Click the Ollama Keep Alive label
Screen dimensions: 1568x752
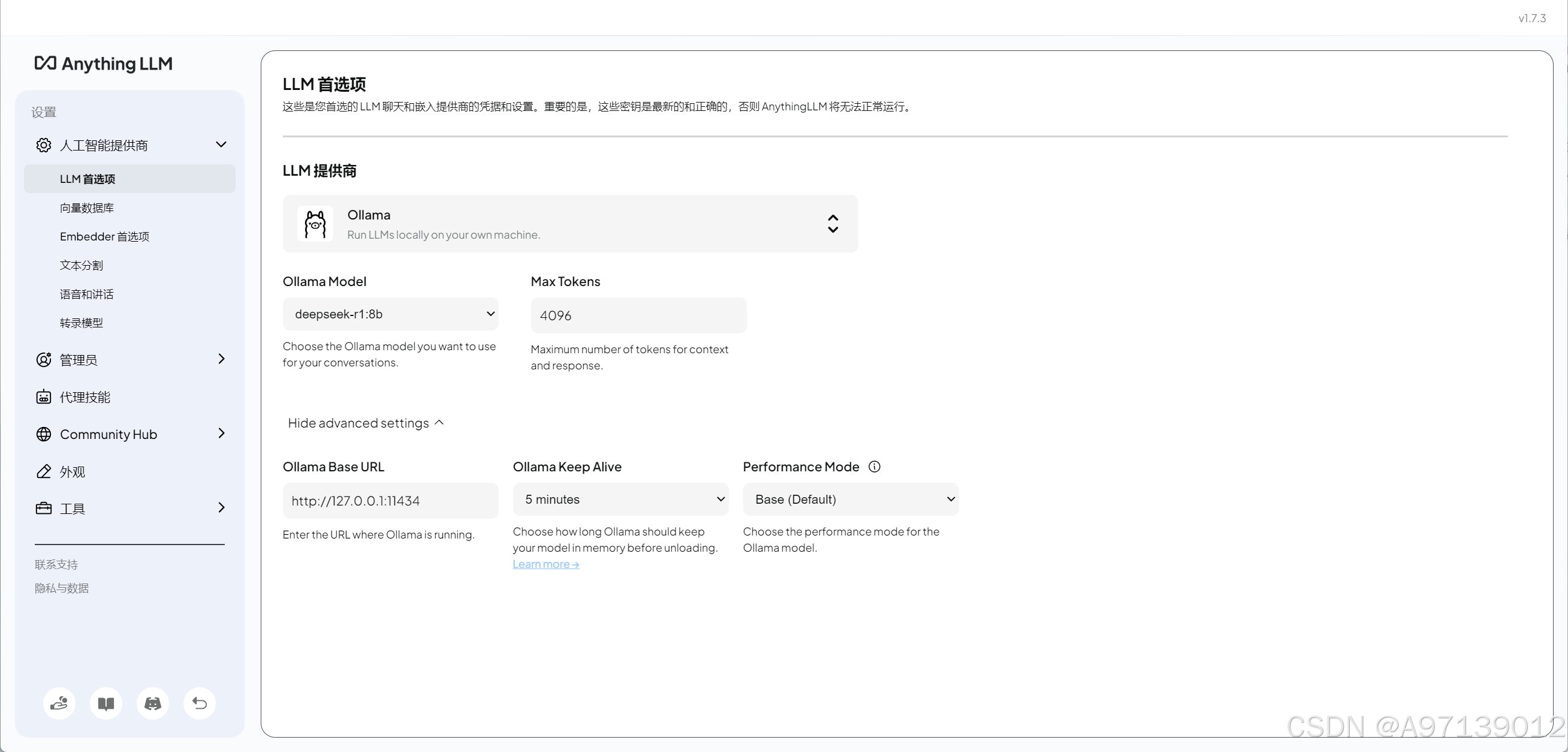click(567, 467)
